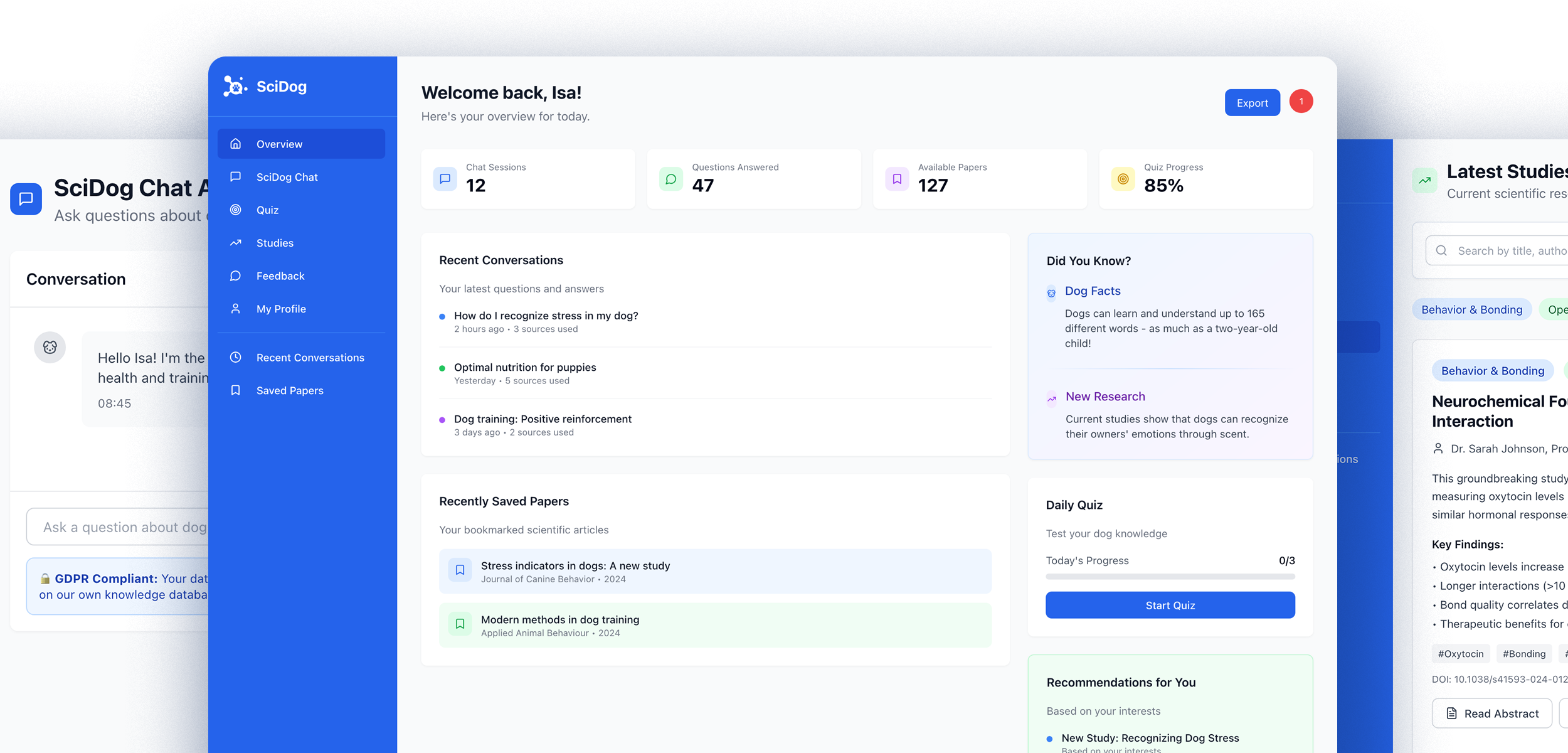Open 'New Study: Recognizing Dog Stress' recommendation
This screenshot has height=753, width=1568.
coord(1150,738)
